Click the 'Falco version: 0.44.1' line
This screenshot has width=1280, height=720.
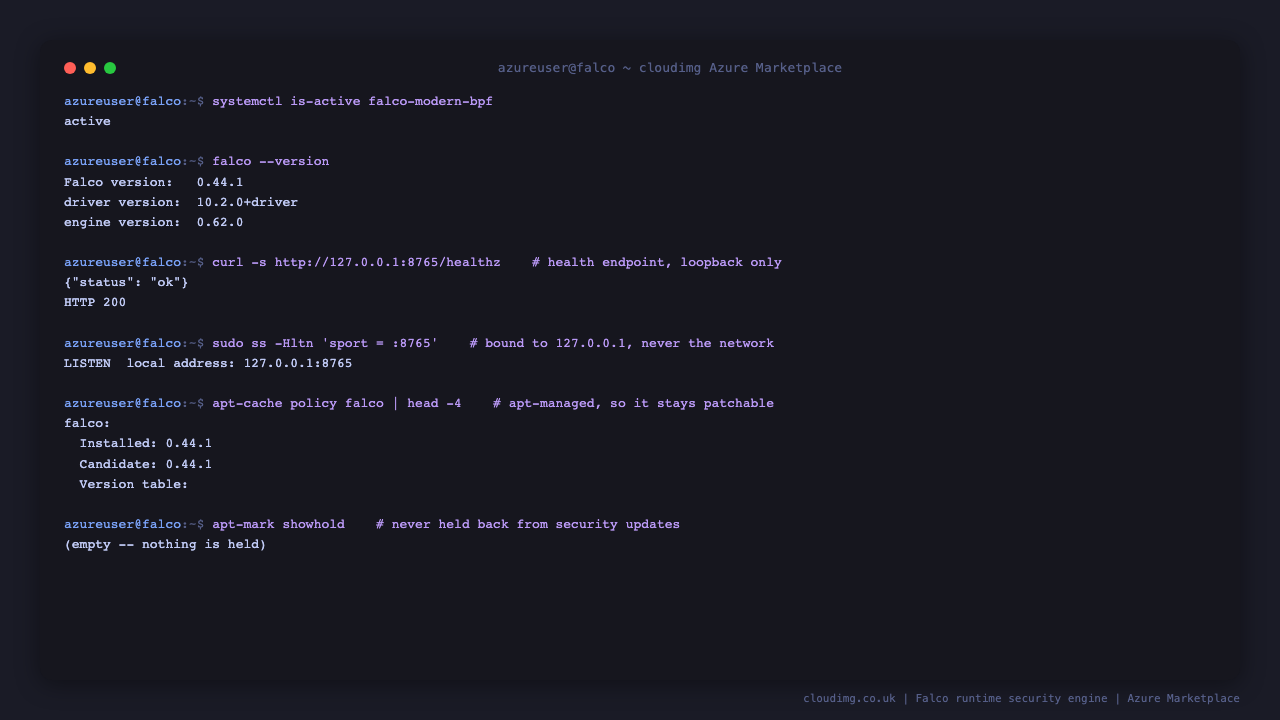point(154,182)
